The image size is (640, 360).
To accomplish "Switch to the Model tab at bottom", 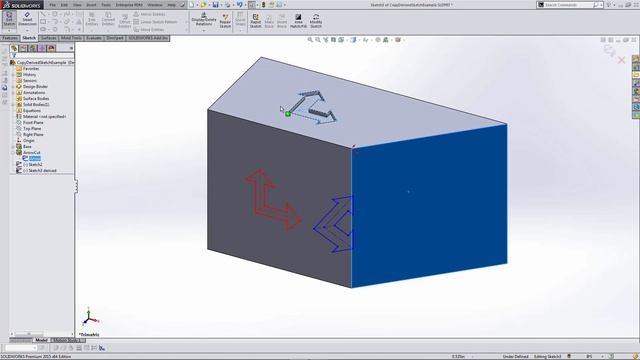I will coord(41,340).
